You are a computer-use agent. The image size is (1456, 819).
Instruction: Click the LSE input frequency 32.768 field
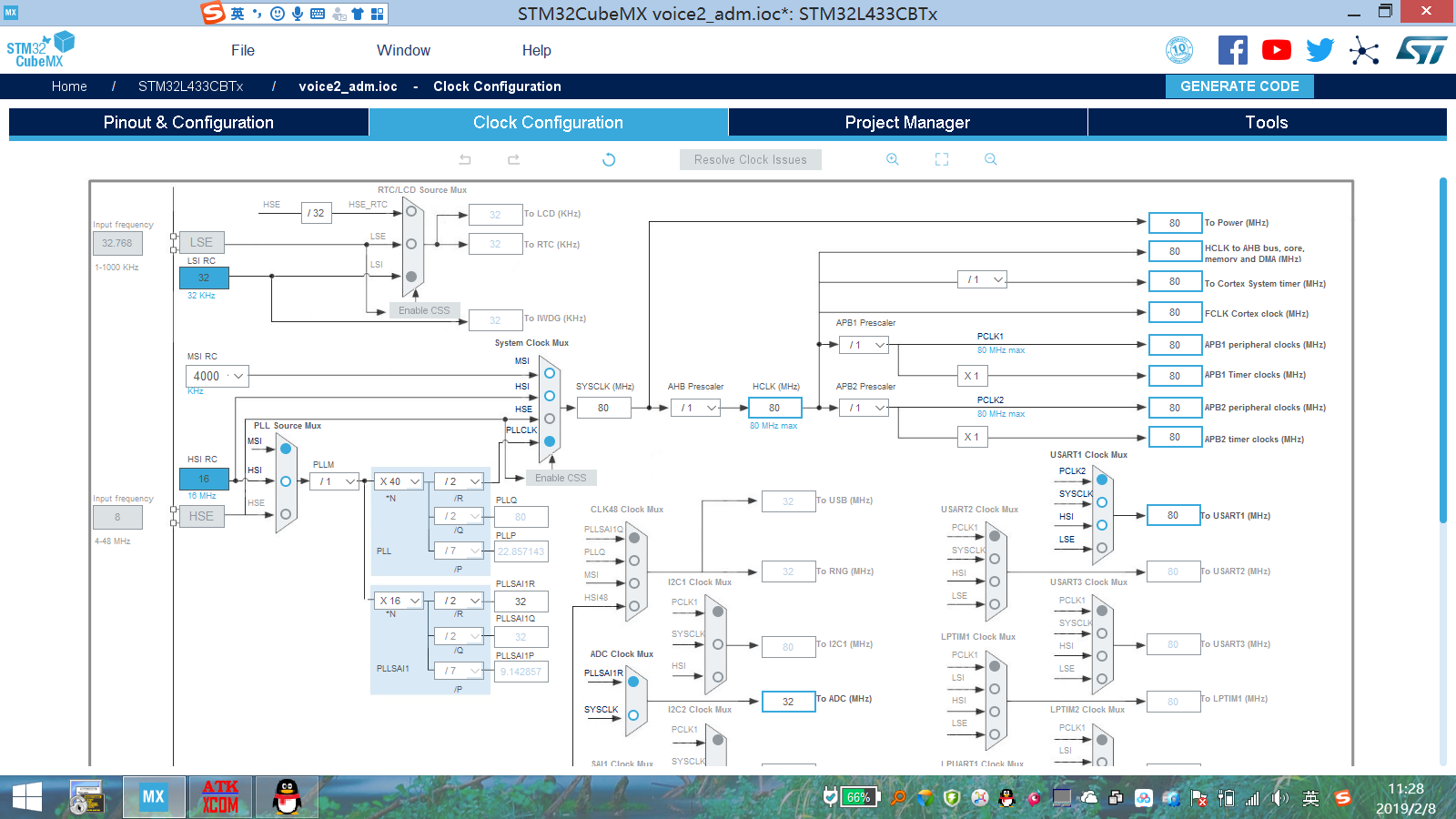tap(117, 243)
